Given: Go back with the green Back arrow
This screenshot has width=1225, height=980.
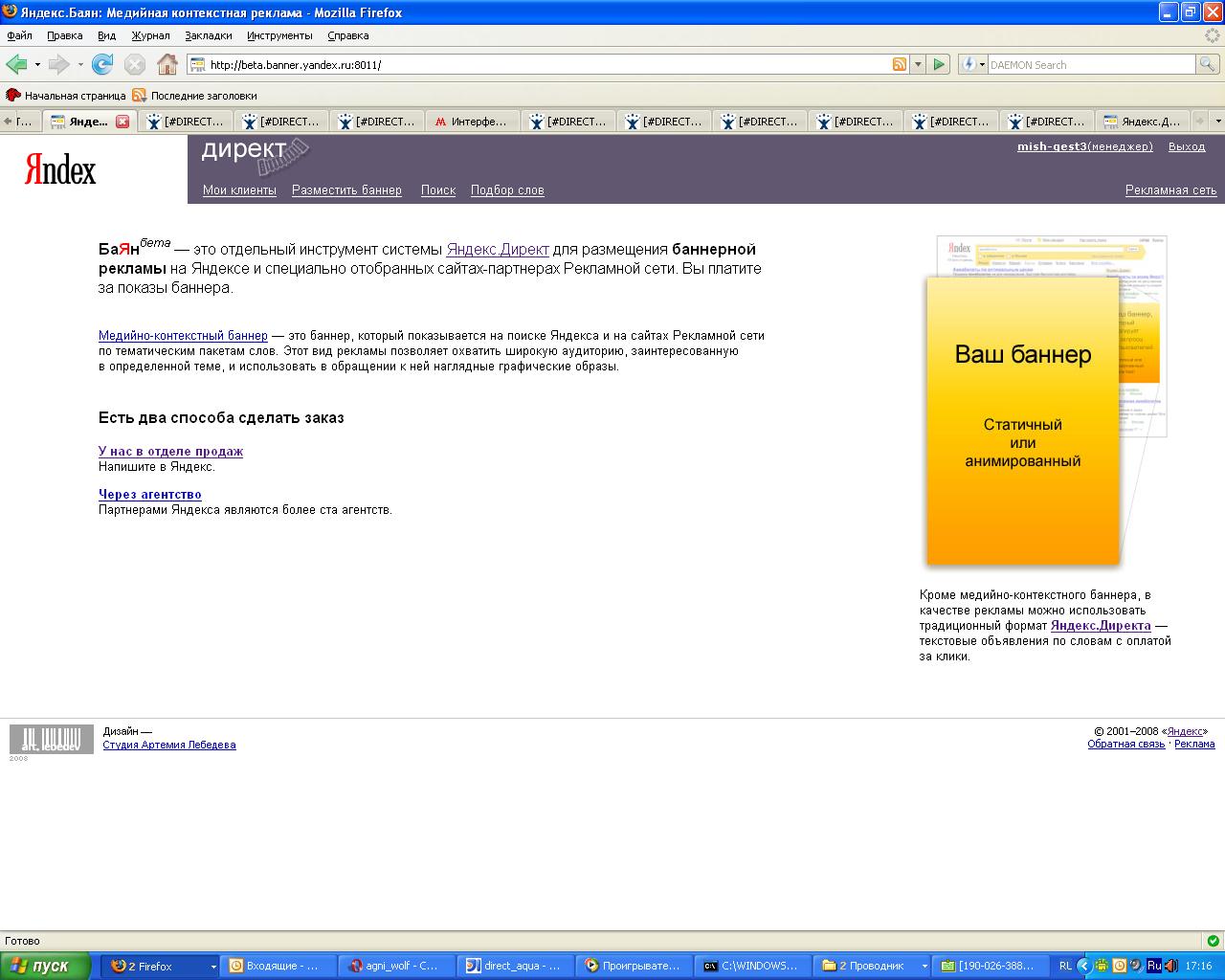Looking at the screenshot, I should (x=16, y=64).
